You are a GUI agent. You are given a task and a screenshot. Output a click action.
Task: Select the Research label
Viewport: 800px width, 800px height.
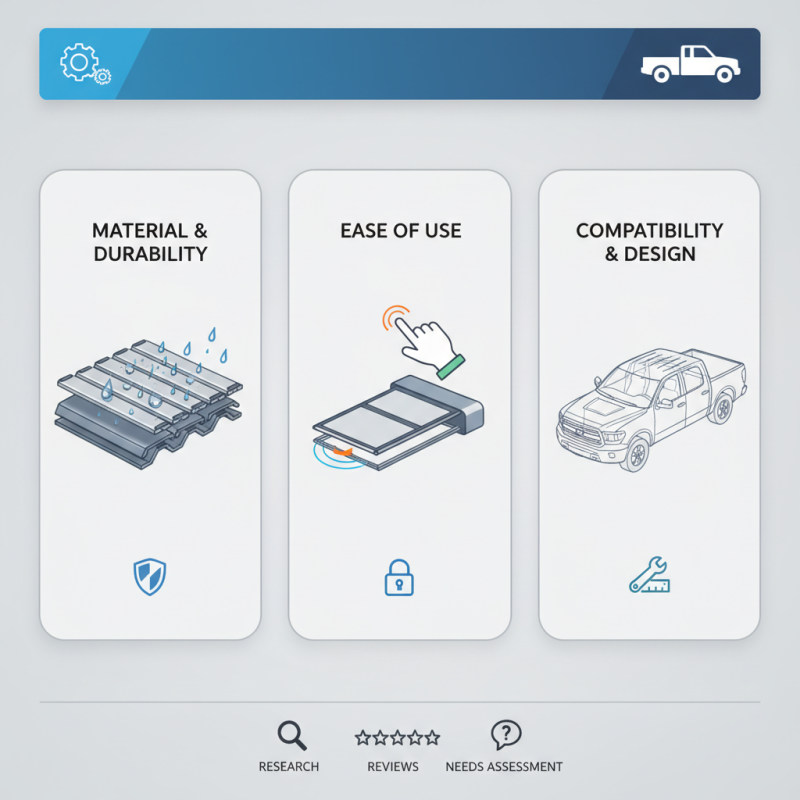[289, 766]
